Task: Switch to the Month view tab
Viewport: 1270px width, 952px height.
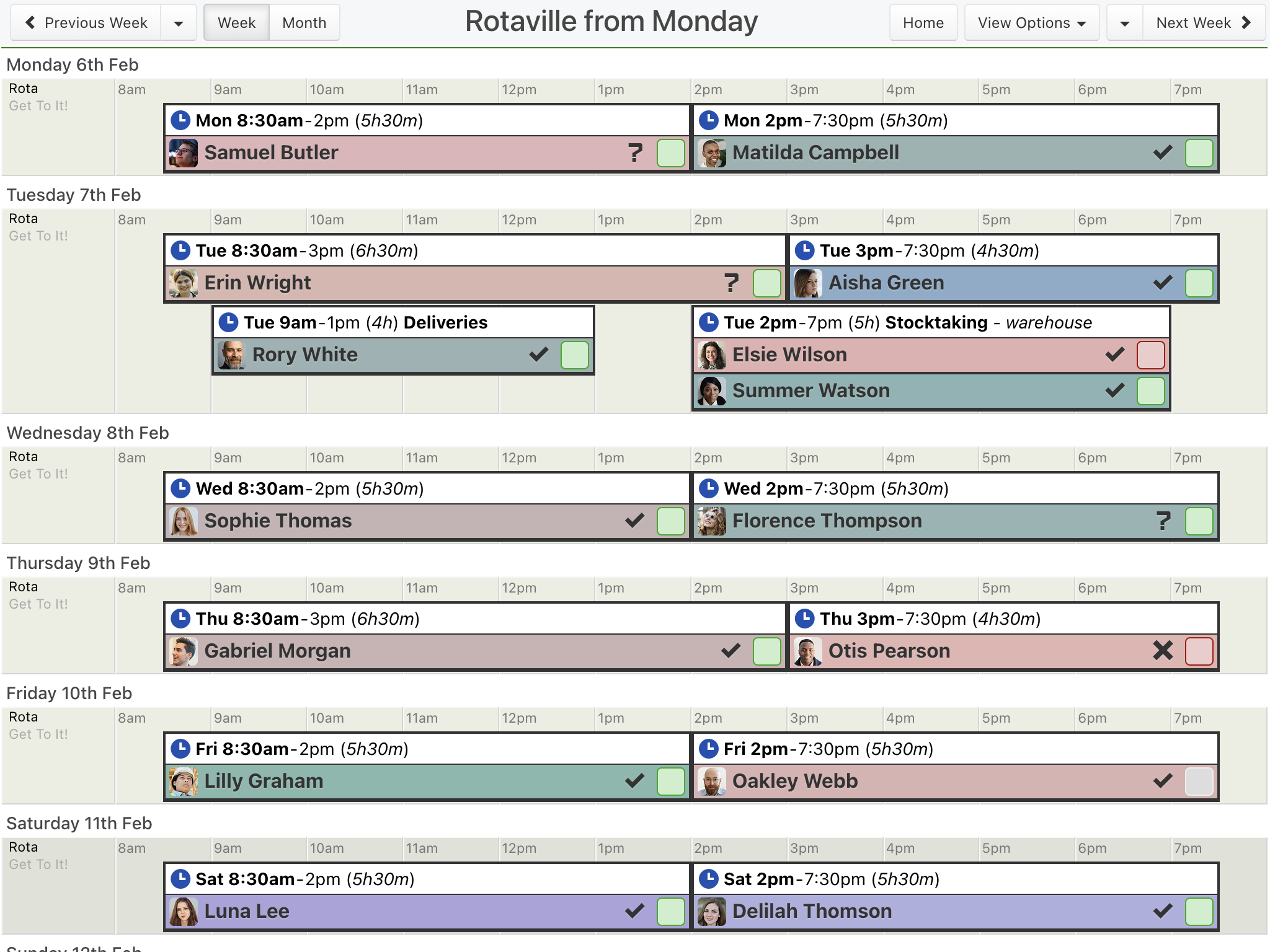Action: [304, 23]
